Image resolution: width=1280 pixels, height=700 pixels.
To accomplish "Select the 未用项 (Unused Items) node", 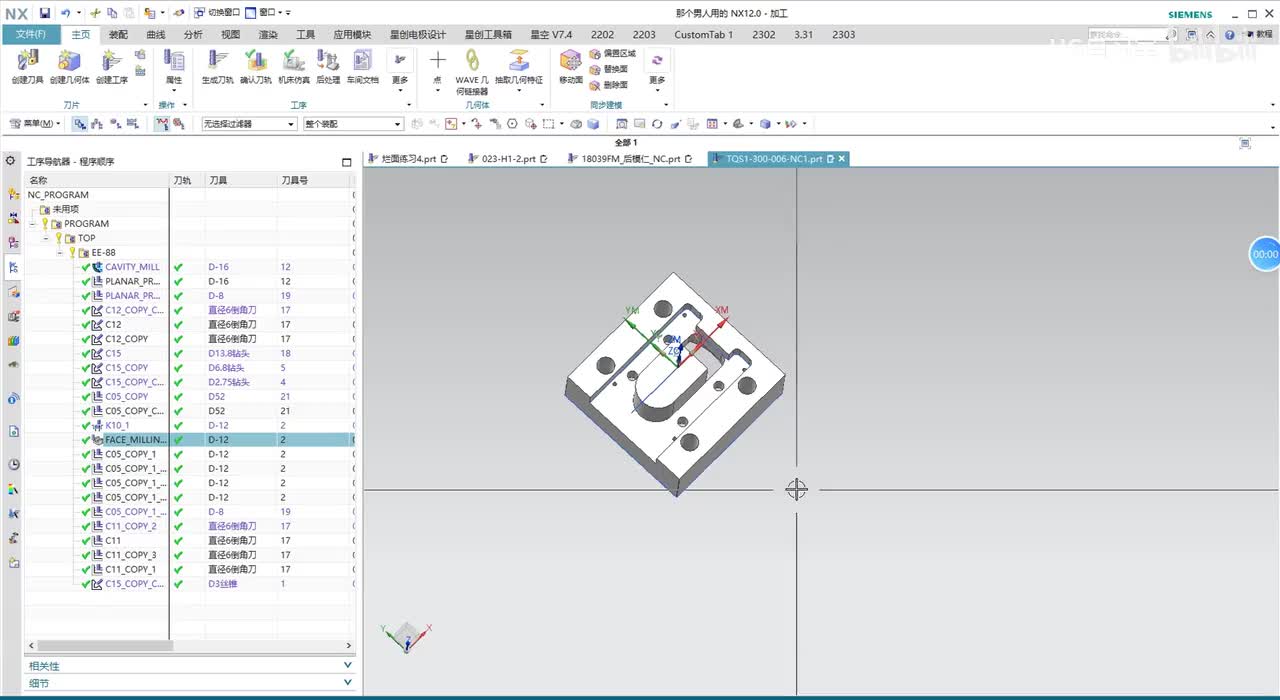I will point(65,209).
